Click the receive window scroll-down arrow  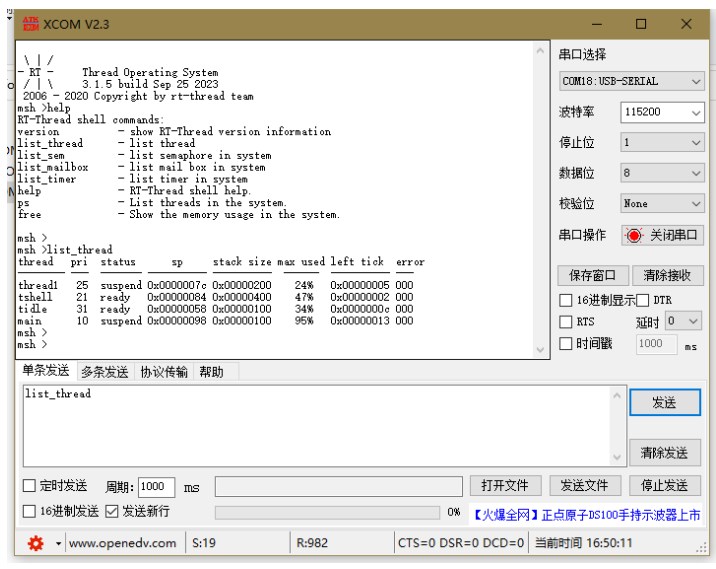[540, 350]
